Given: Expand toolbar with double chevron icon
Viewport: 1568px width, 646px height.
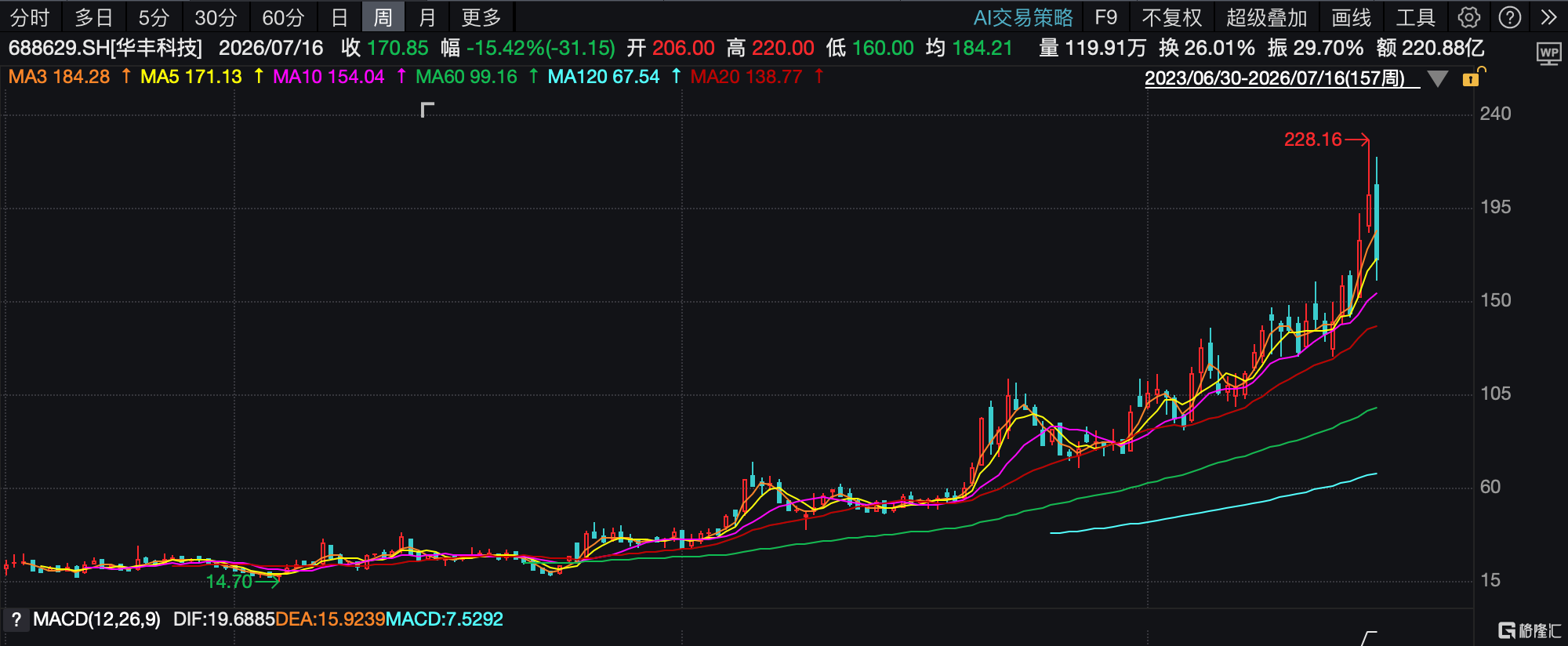Looking at the screenshot, I should [1548, 17].
